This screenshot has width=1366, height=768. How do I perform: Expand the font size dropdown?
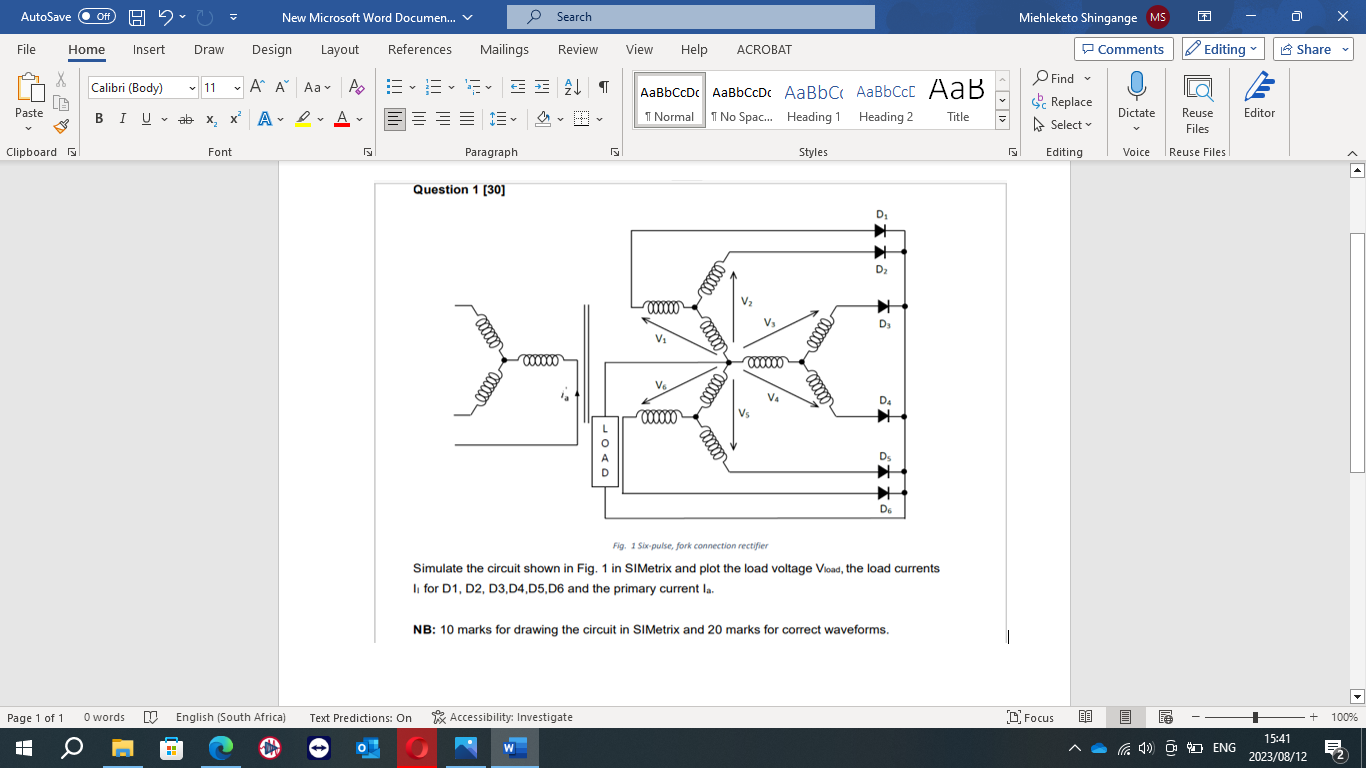click(237, 87)
